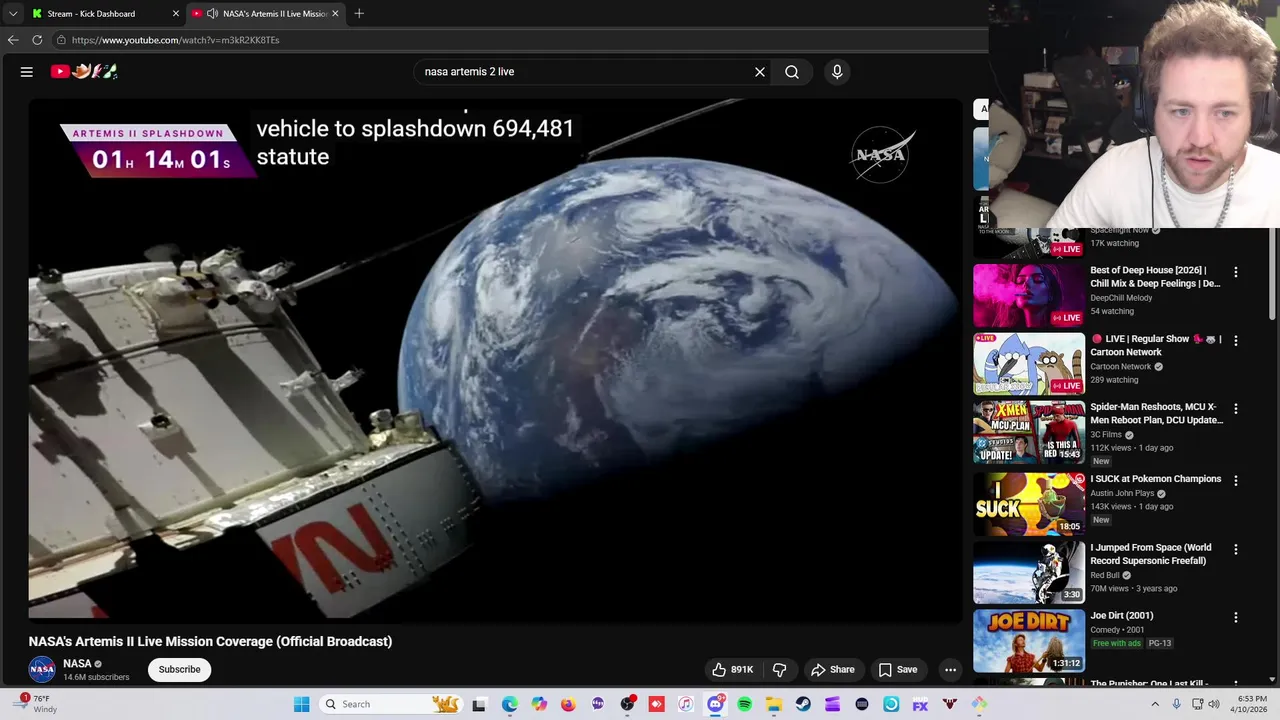Open more actions ellipsis under video
Viewport: 1280px width, 720px height.
click(951, 670)
